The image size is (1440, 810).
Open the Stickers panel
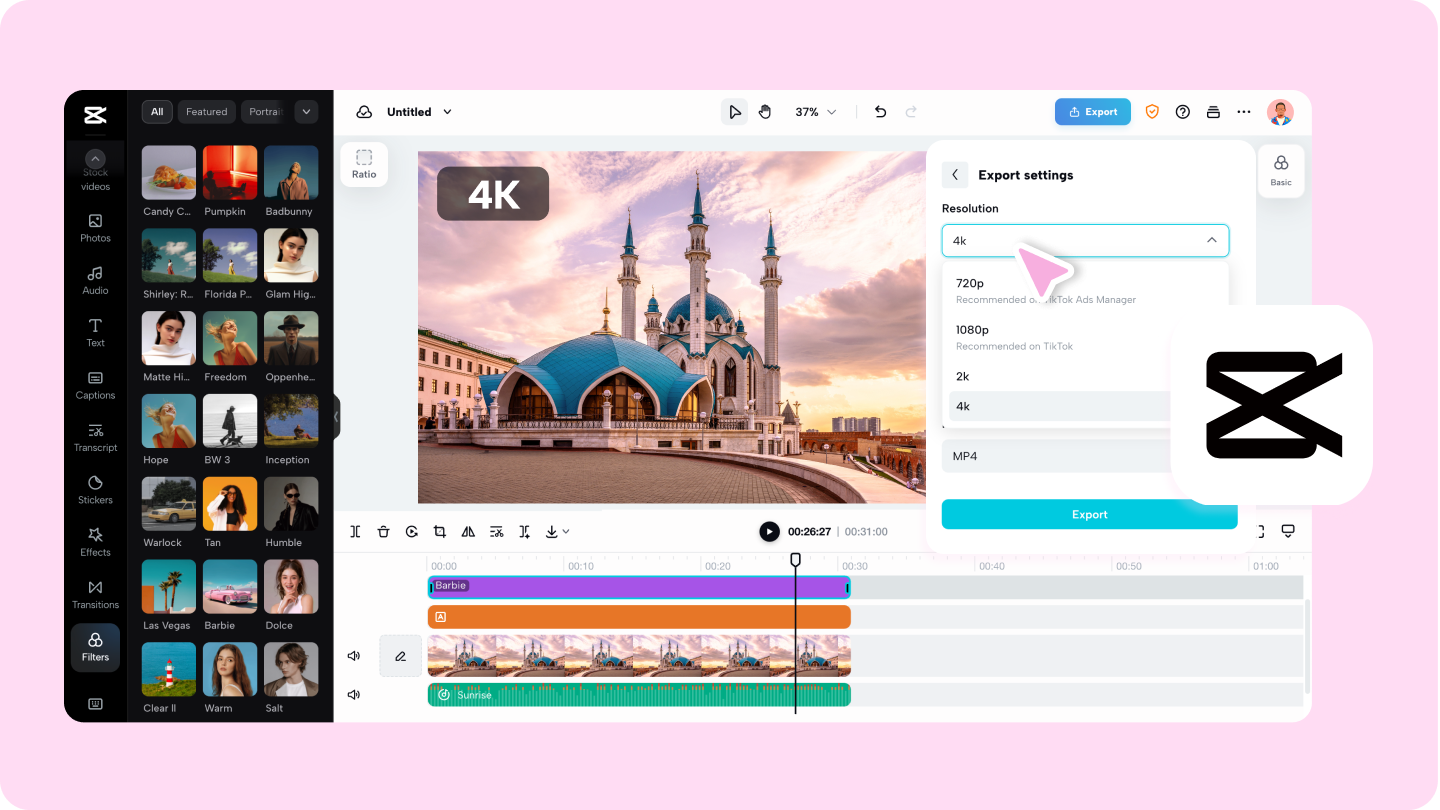95,490
